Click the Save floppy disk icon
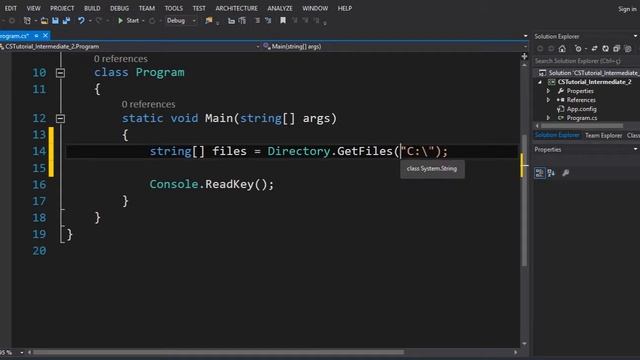 coord(55,20)
